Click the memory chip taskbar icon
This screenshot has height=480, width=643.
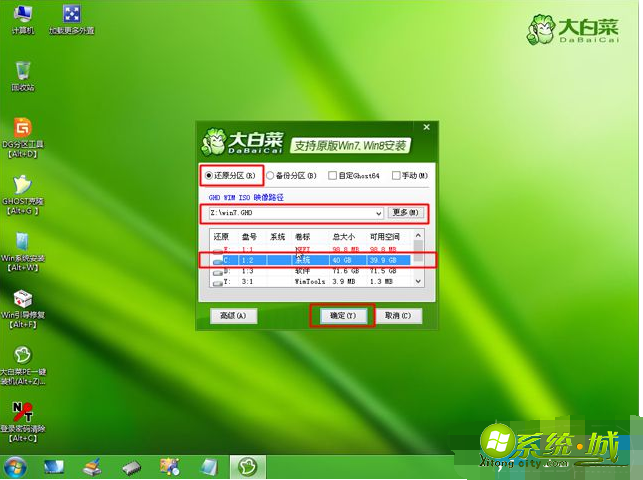pos(132,468)
